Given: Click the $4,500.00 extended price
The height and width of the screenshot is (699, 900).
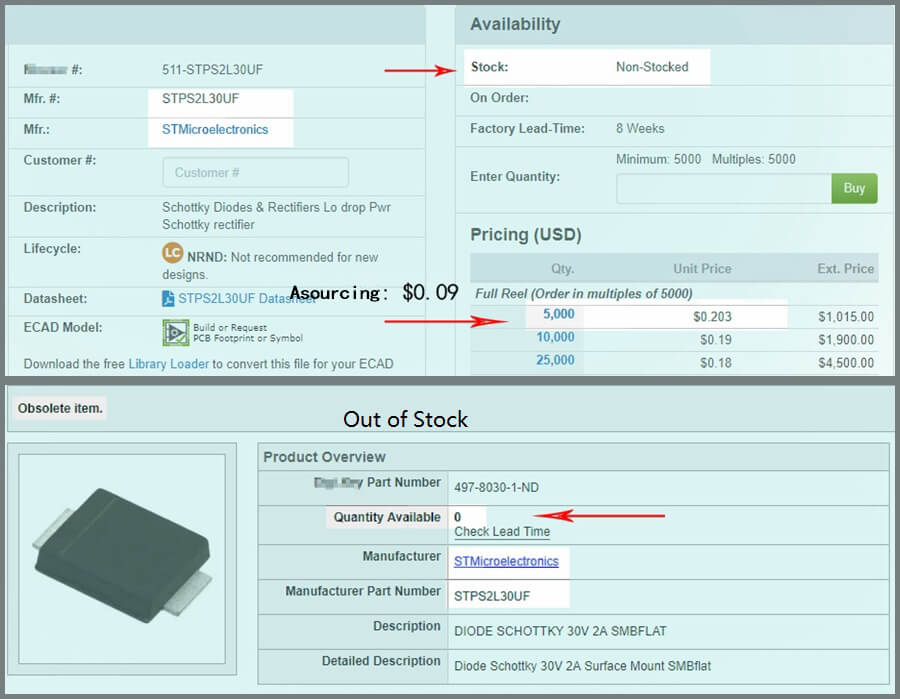Looking at the screenshot, I should click(x=846, y=363).
